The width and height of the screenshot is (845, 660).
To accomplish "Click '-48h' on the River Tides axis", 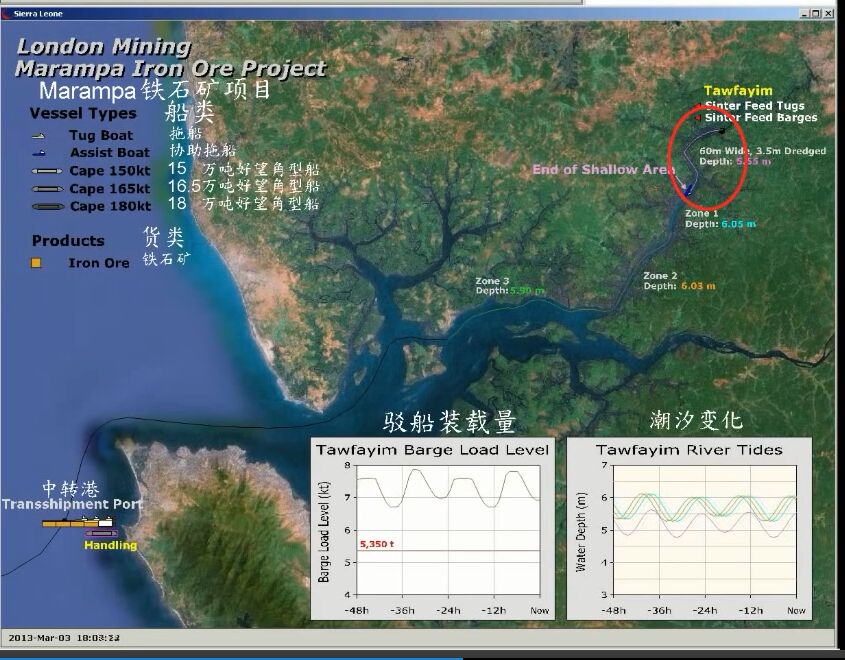I will pyautogui.click(x=613, y=610).
